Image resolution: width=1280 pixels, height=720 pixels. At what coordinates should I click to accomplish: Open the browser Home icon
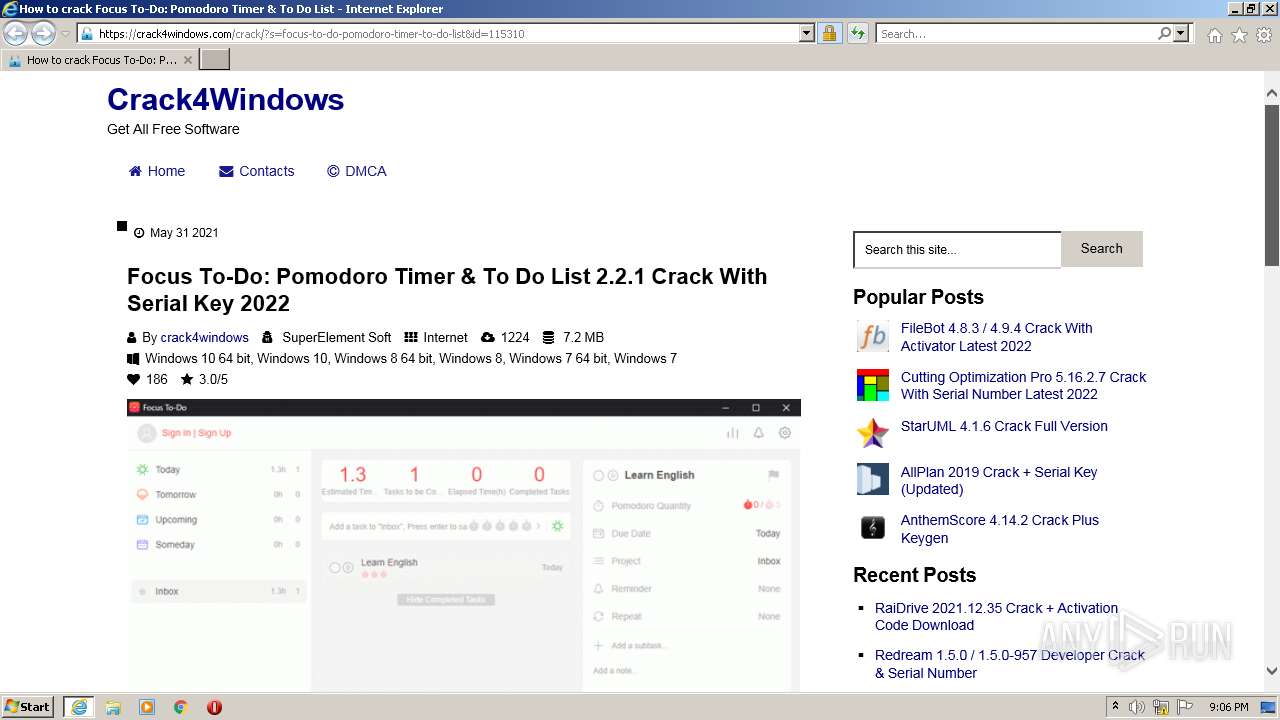coord(1214,35)
